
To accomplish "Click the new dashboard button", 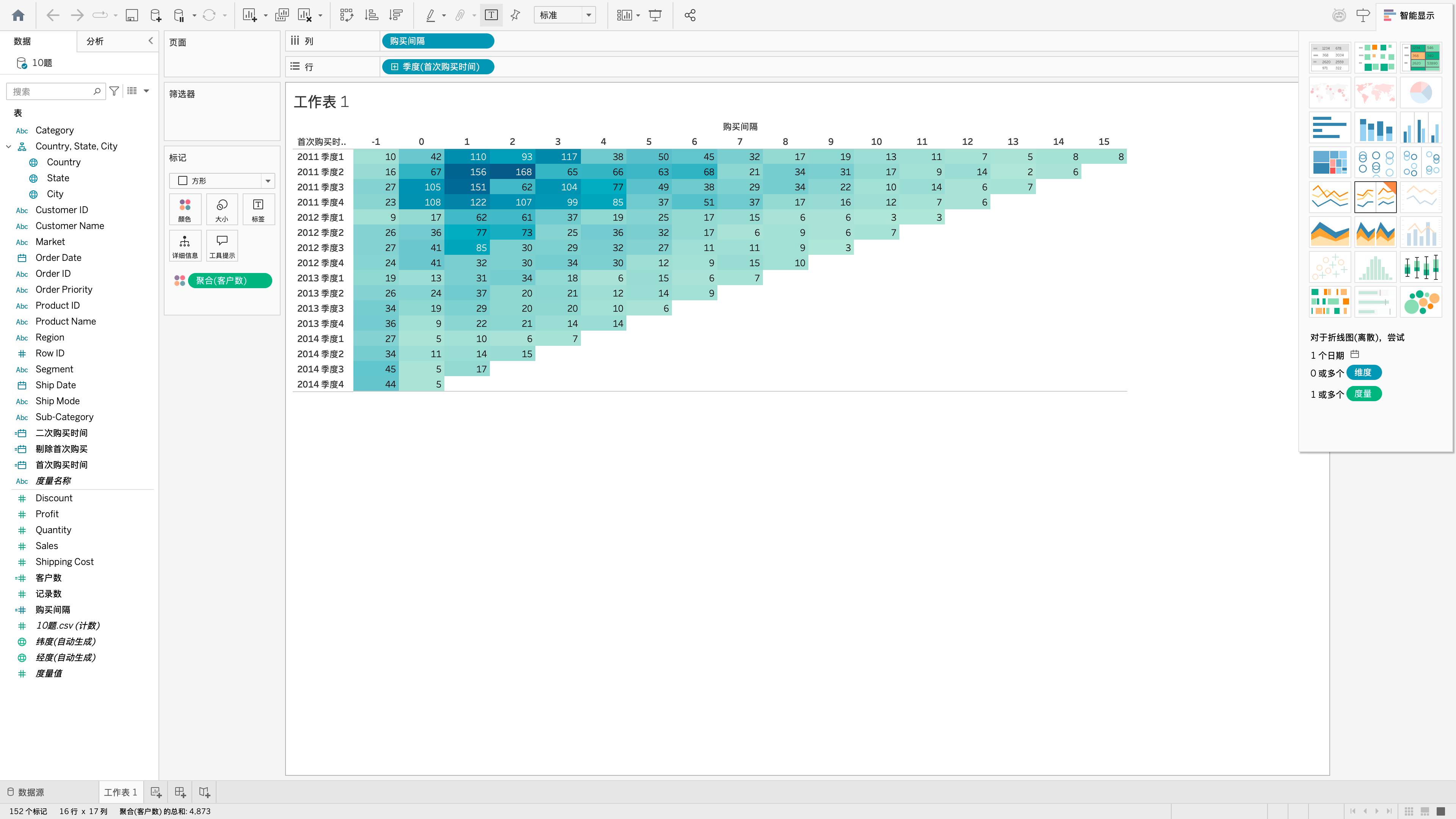I will (x=180, y=792).
